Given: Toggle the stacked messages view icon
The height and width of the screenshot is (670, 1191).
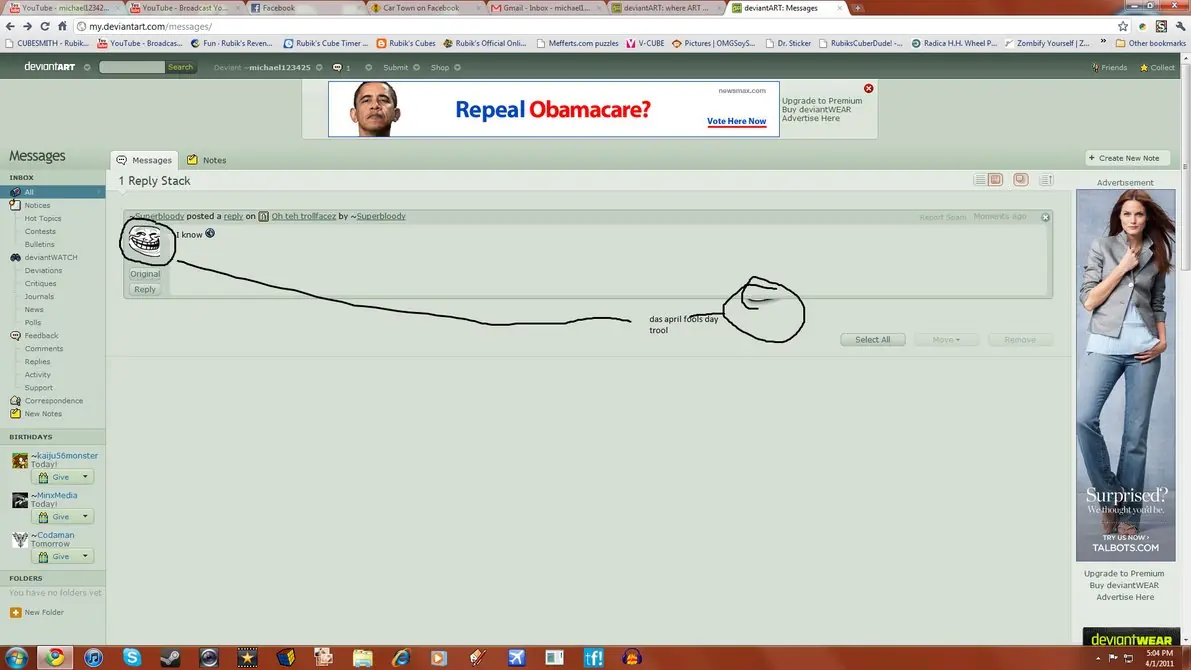Looking at the screenshot, I should click(x=1020, y=180).
